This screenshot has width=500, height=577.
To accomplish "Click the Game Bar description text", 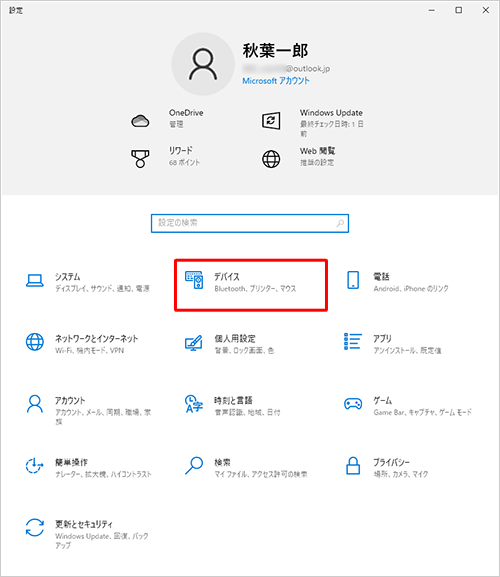I will 423,413.
